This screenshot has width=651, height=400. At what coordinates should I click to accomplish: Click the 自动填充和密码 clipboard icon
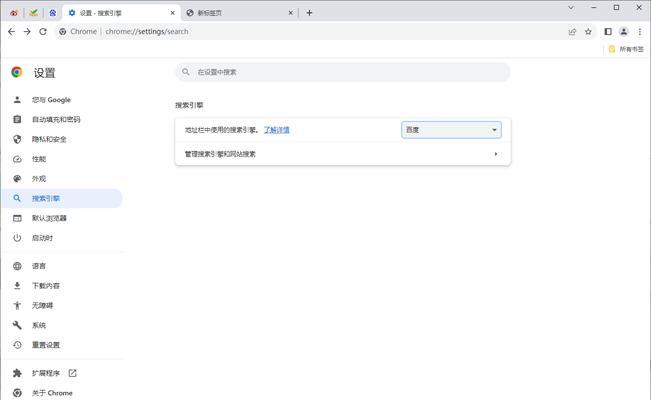[x=17, y=120]
